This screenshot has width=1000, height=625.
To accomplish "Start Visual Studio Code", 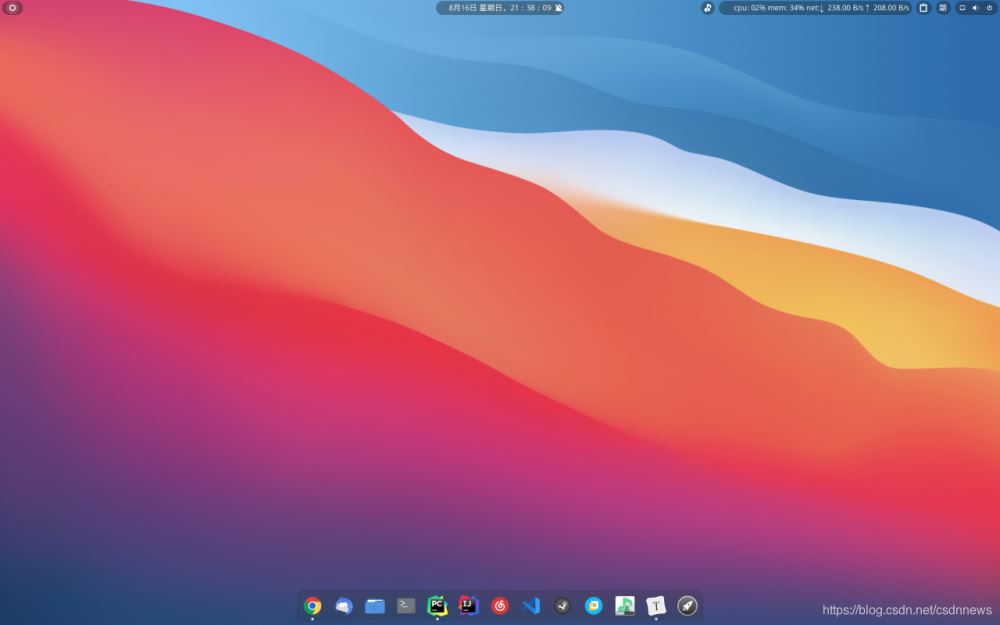I will click(530, 605).
